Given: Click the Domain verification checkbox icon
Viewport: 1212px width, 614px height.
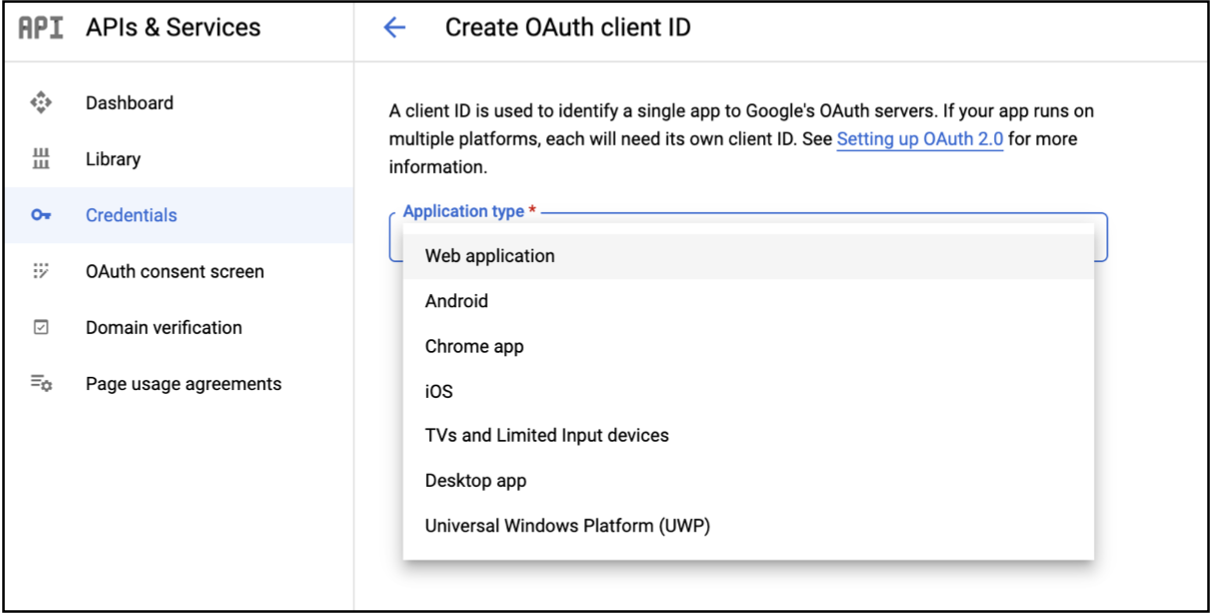Looking at the screenshot, I should point(41,327).
